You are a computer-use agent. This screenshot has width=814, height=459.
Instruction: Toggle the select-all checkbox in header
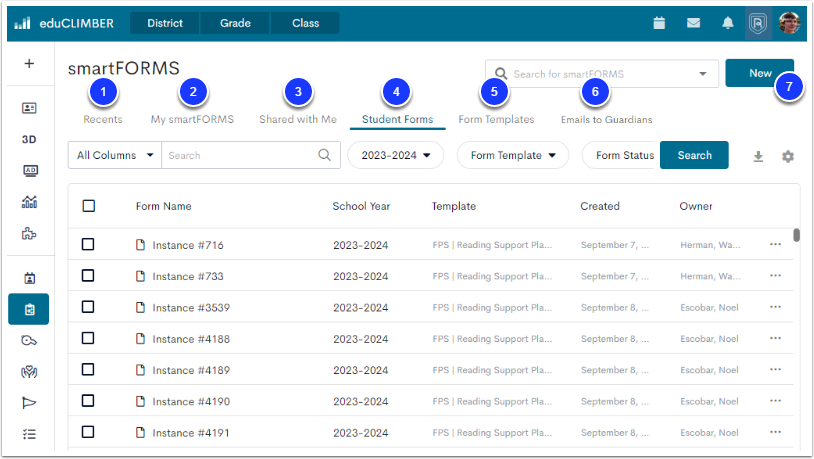(88, 206)
